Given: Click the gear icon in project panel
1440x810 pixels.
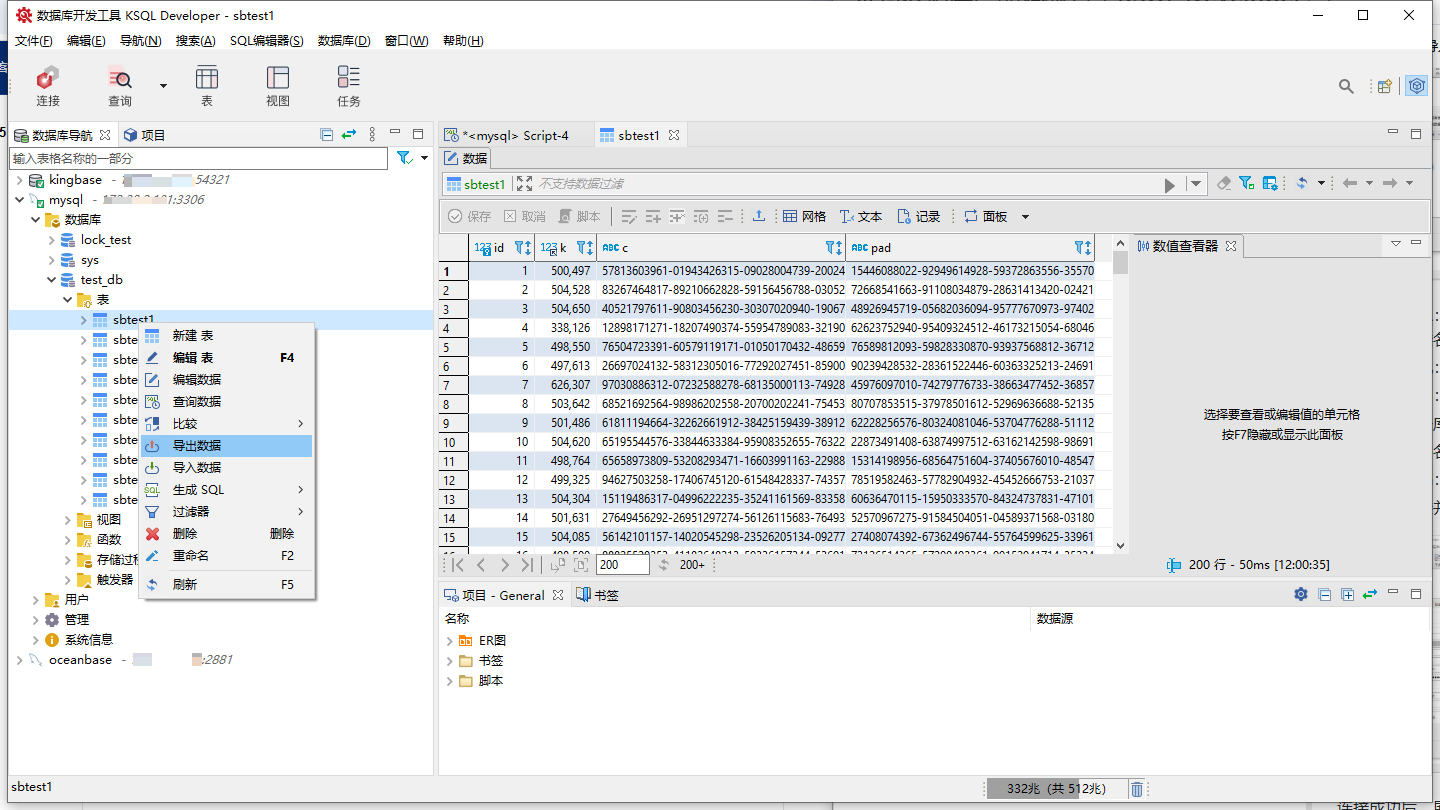Looking at the screenshot, I should click(x=1300, y=594).
